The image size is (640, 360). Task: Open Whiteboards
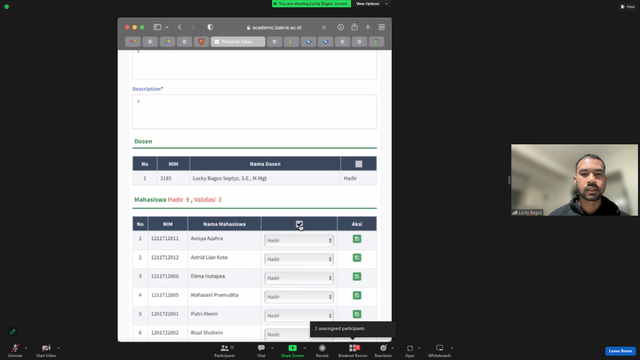pos(440,350)
